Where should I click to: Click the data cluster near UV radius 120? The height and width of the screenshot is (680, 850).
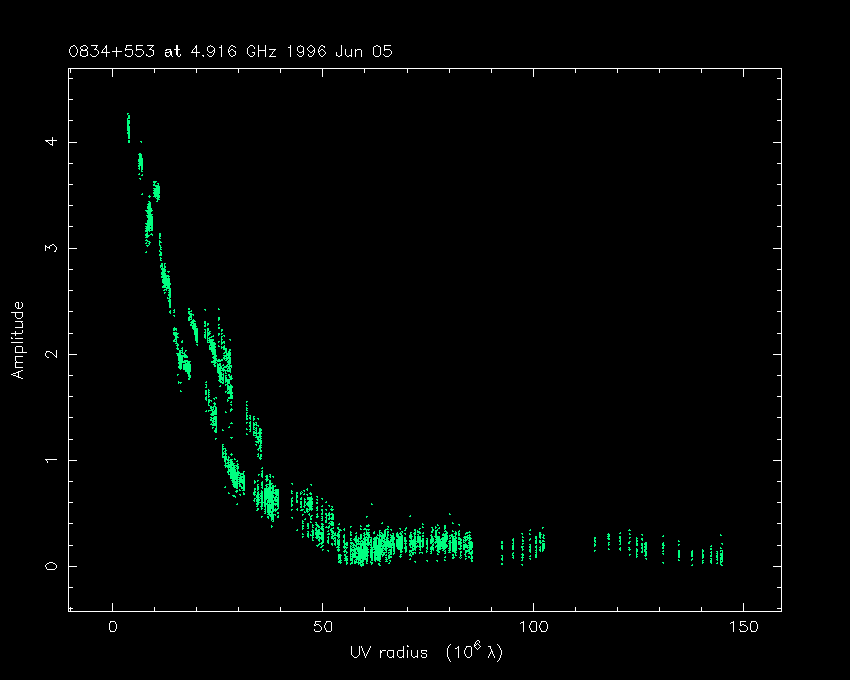(620, 542)
